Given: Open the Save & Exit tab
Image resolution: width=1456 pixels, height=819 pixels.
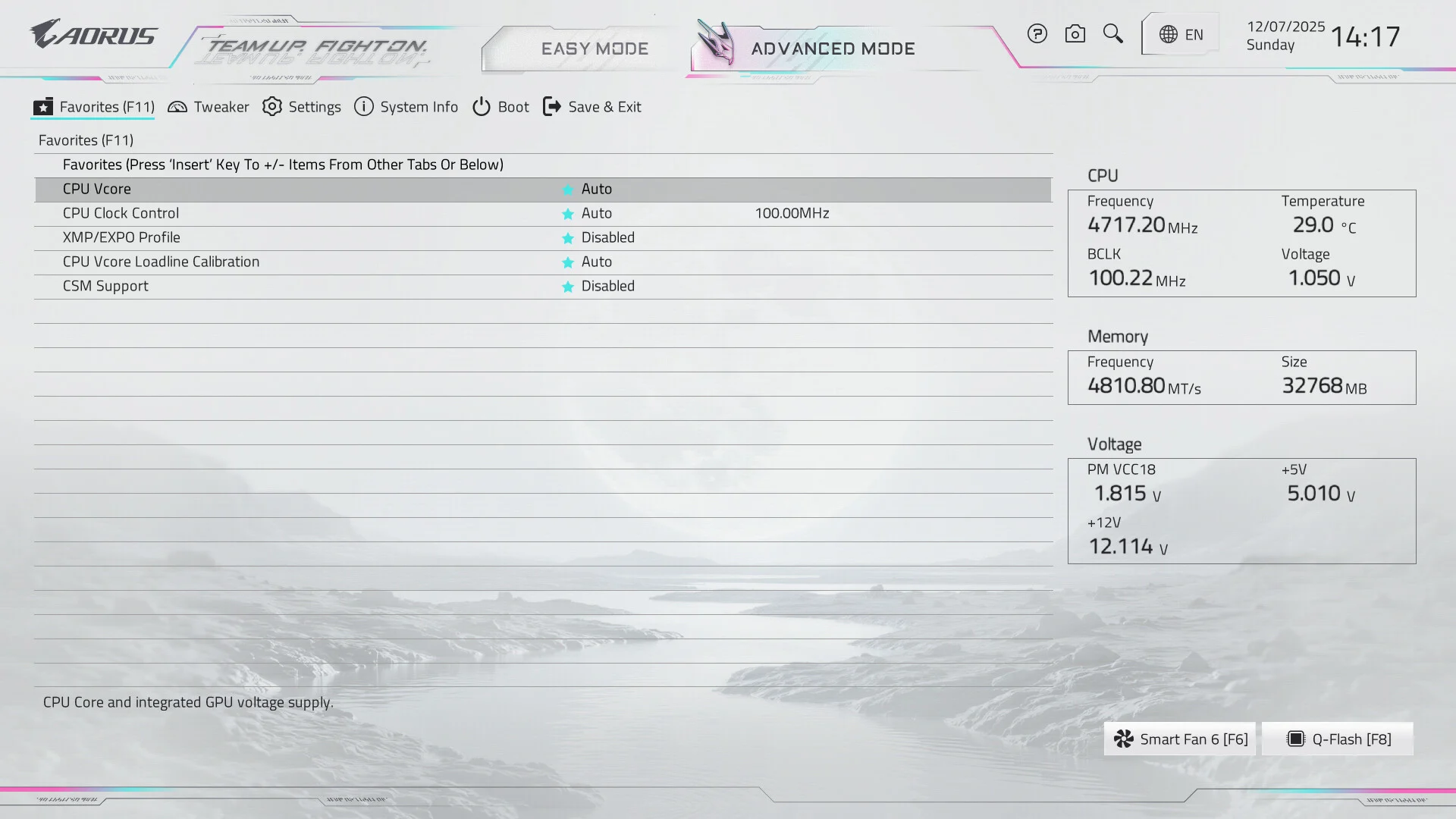Looking at the screenshot, I should (592, 107).
